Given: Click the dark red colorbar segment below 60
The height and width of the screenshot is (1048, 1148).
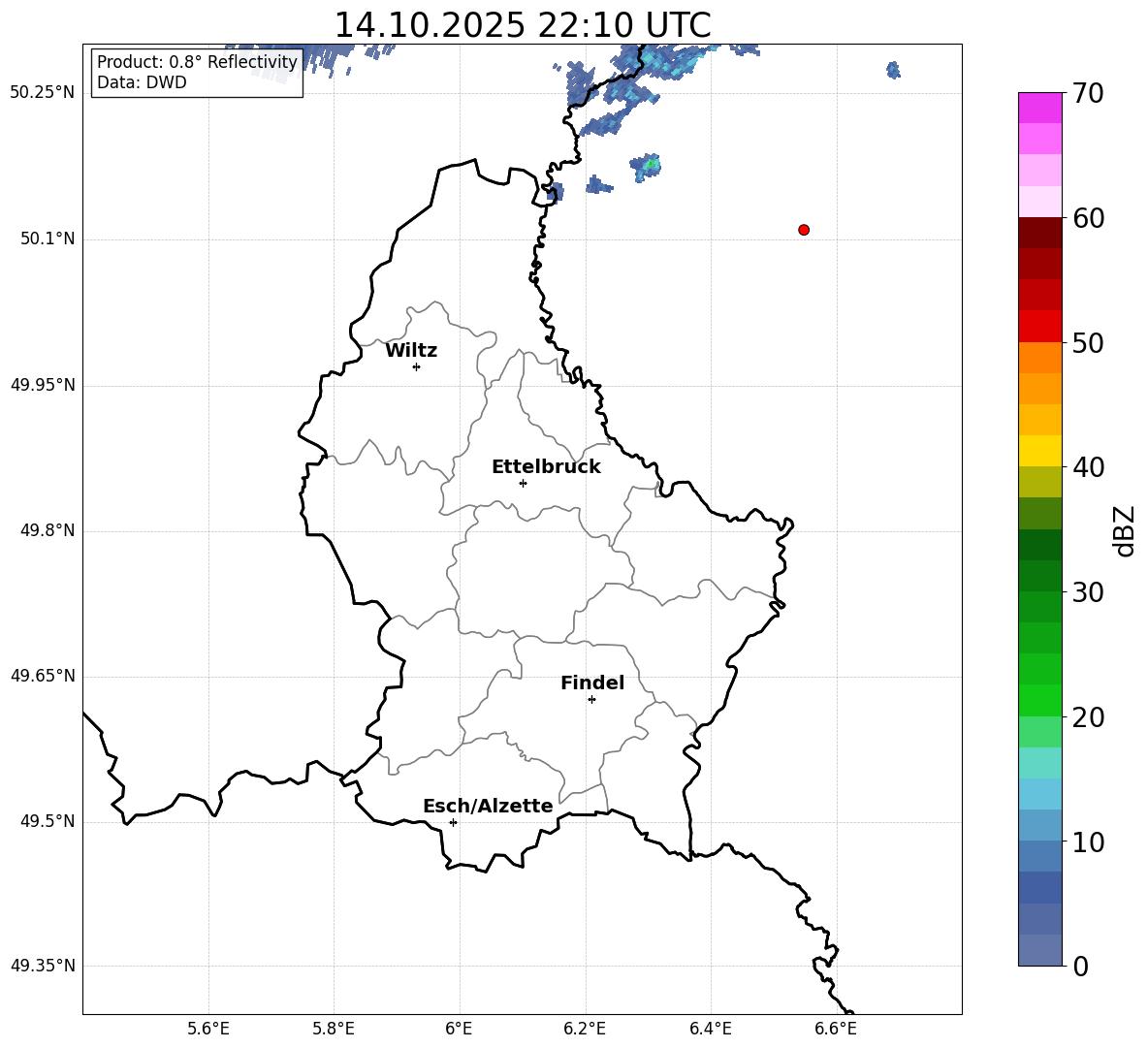Looking at the screenshot, I should (x=1040, y=233).
